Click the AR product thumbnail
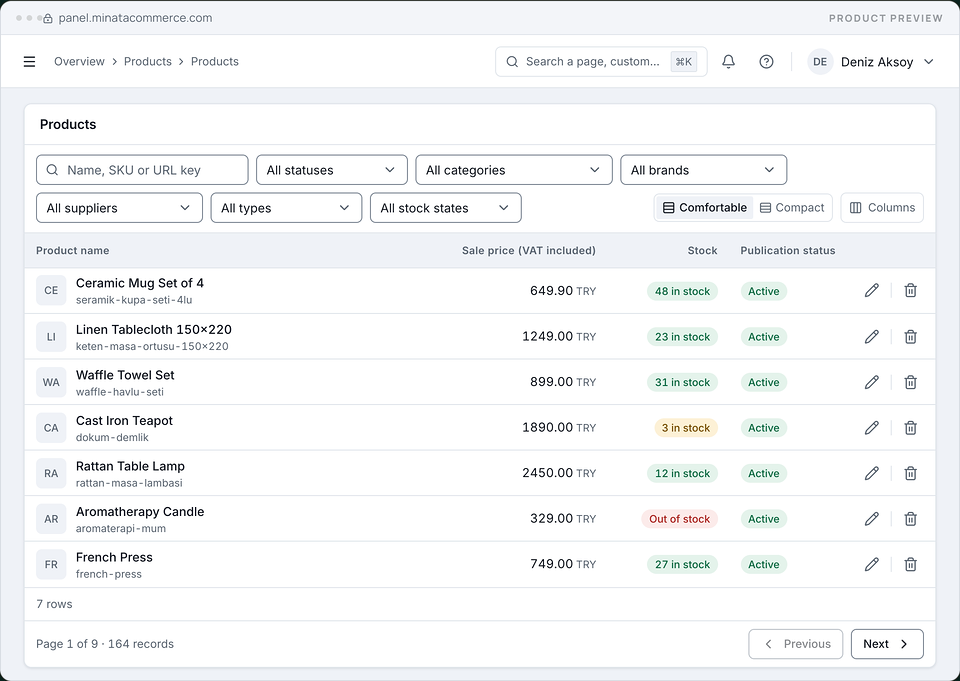The height and width of the screenshot is (681, 960). [x=51, y=519]
